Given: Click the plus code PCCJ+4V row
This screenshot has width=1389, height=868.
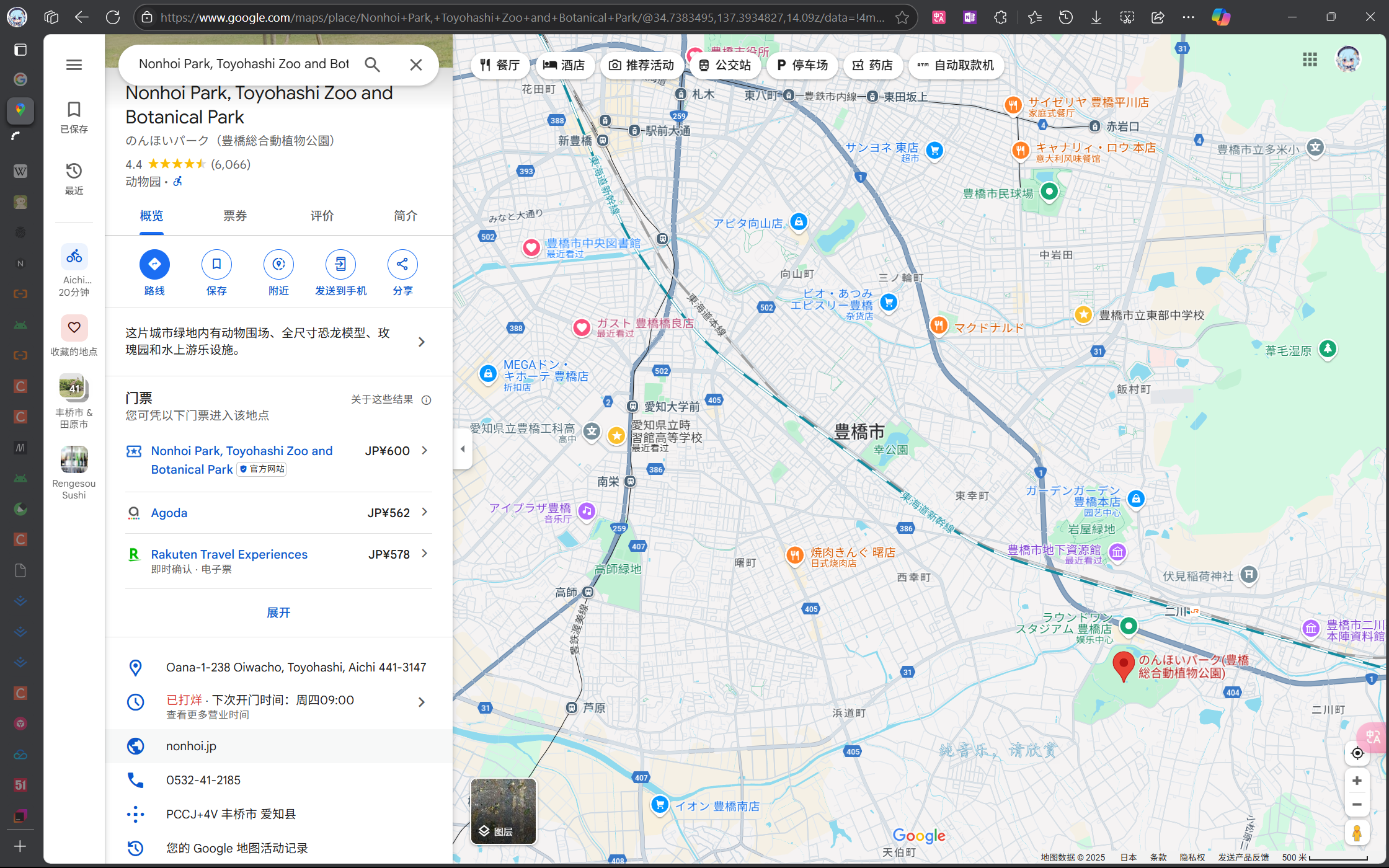Looking at the screenshot, I should [278, 814].
